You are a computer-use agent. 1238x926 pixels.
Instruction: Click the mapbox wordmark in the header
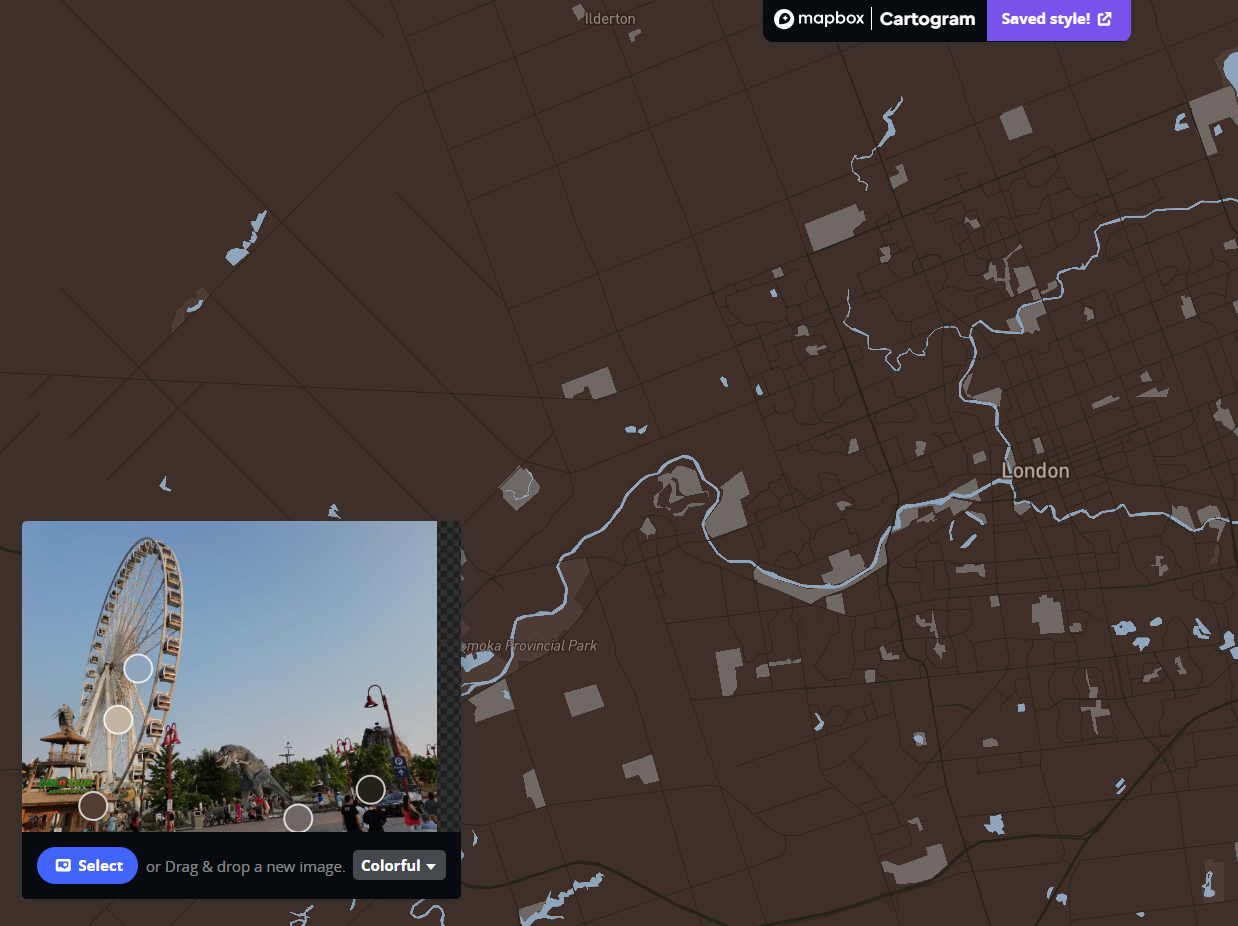pos(831,18)
